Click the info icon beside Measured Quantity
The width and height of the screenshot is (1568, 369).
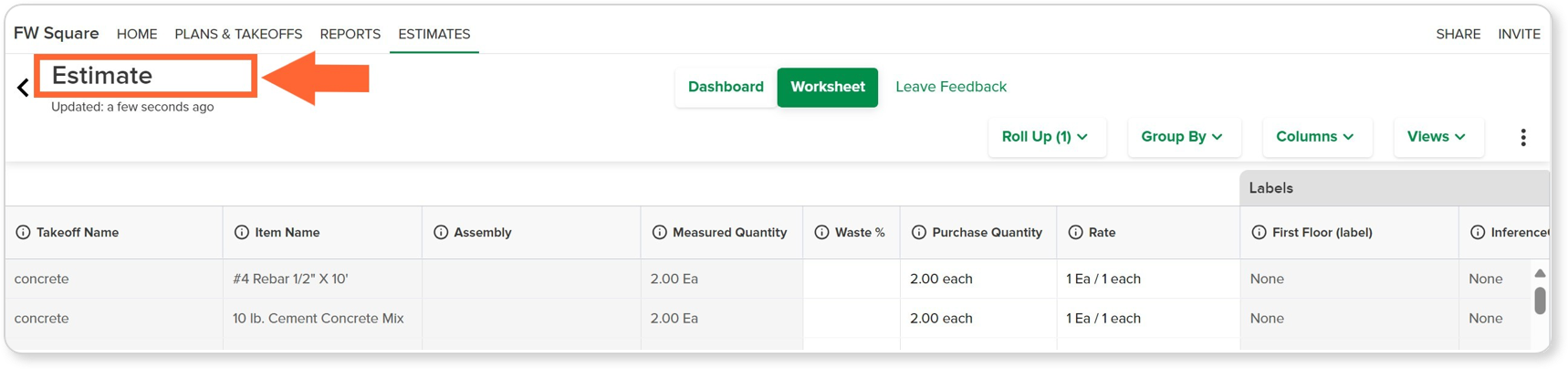[659, 233]
